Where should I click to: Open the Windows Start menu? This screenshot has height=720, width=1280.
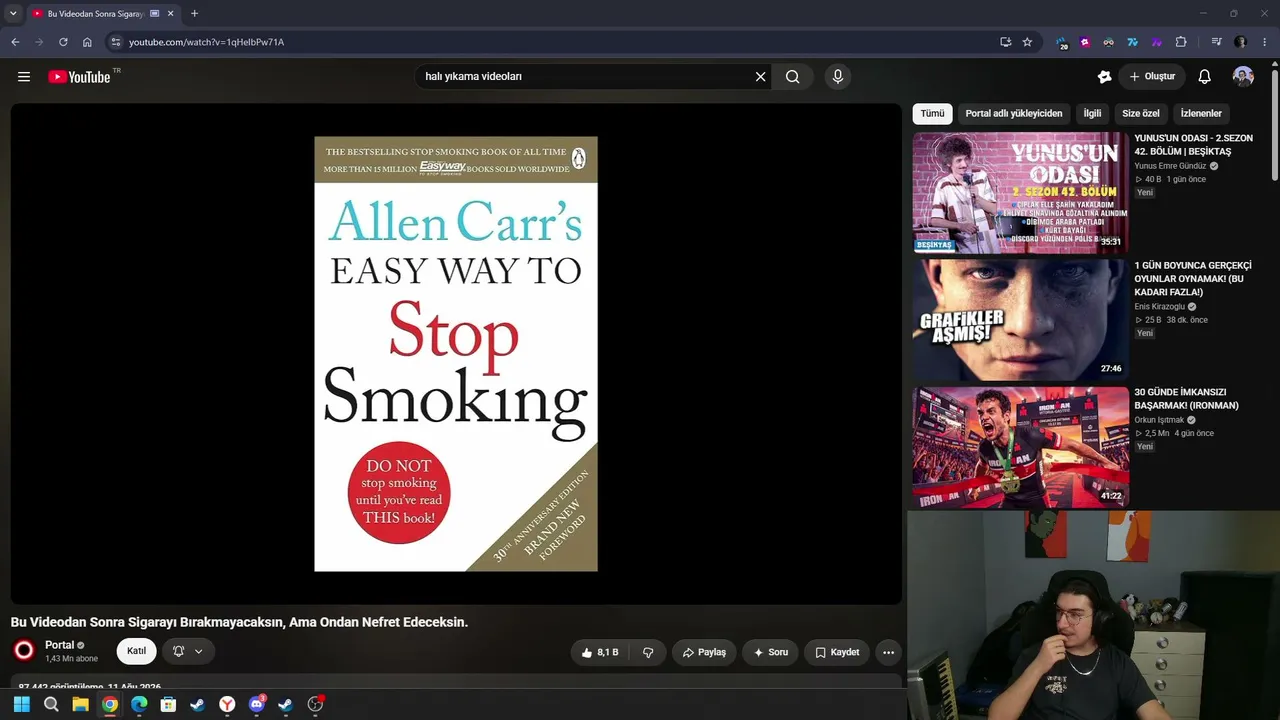(x=22, y=705)
